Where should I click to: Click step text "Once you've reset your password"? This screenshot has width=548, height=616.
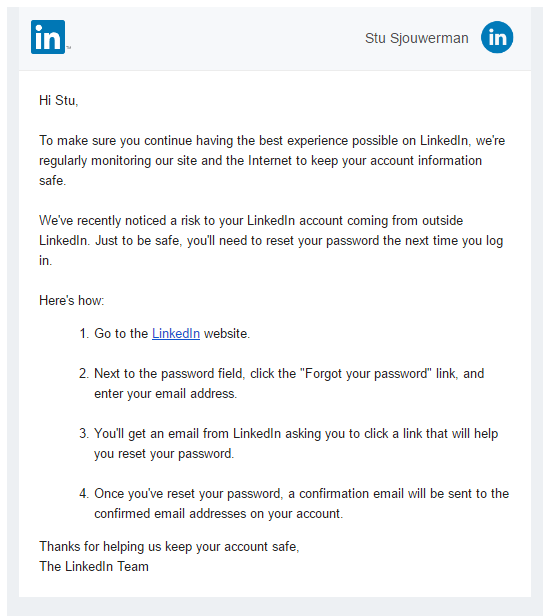pyautogui.click(x=302, y=504)
